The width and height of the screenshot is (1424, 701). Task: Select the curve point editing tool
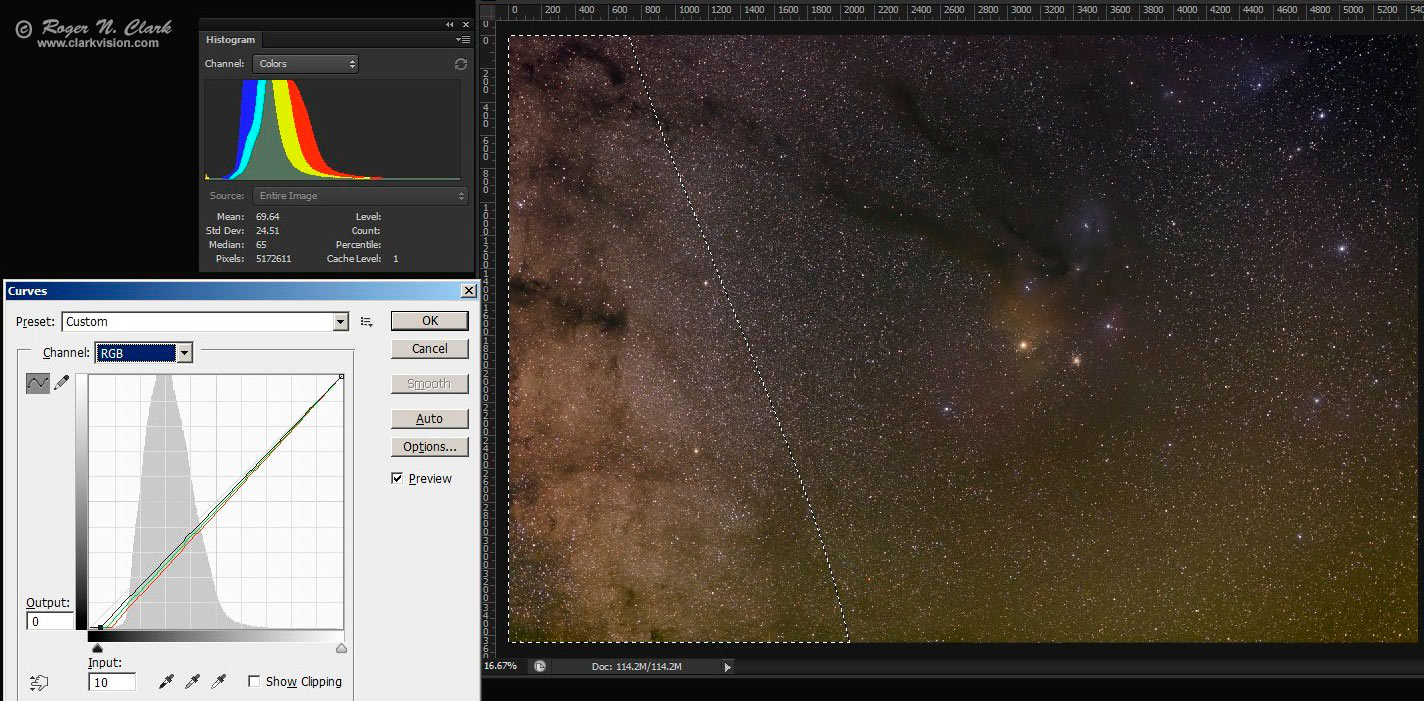(37, 383)
